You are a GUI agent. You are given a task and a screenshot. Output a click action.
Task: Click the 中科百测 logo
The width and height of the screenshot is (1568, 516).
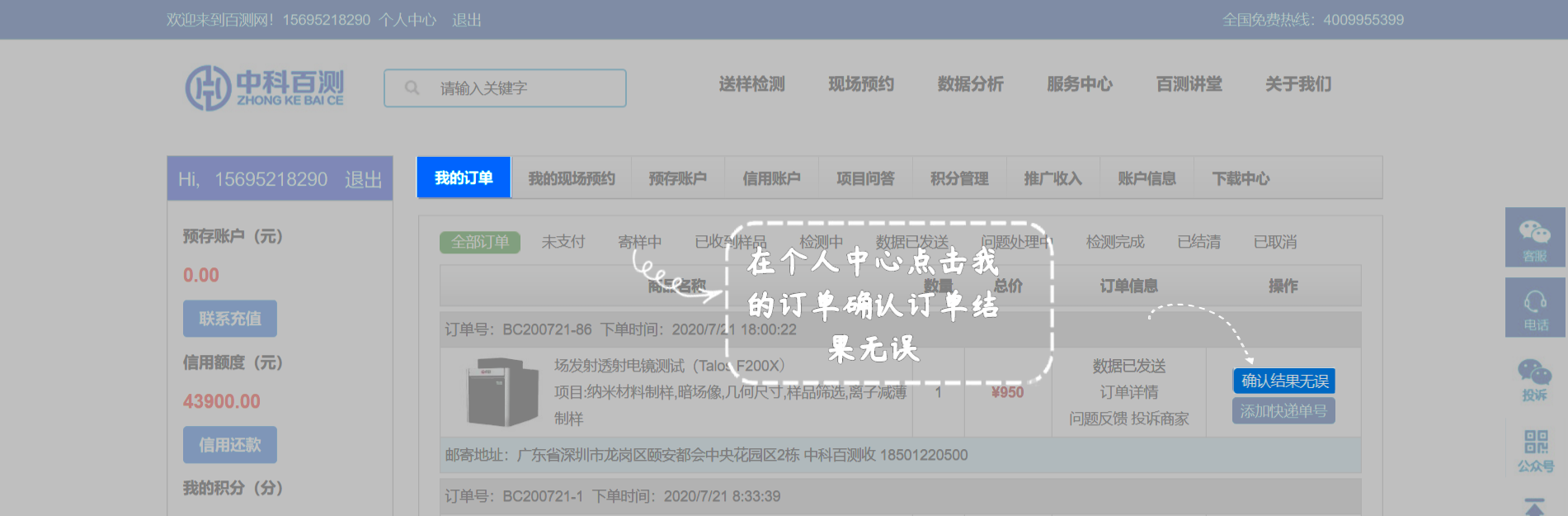[x=265, y=88]
